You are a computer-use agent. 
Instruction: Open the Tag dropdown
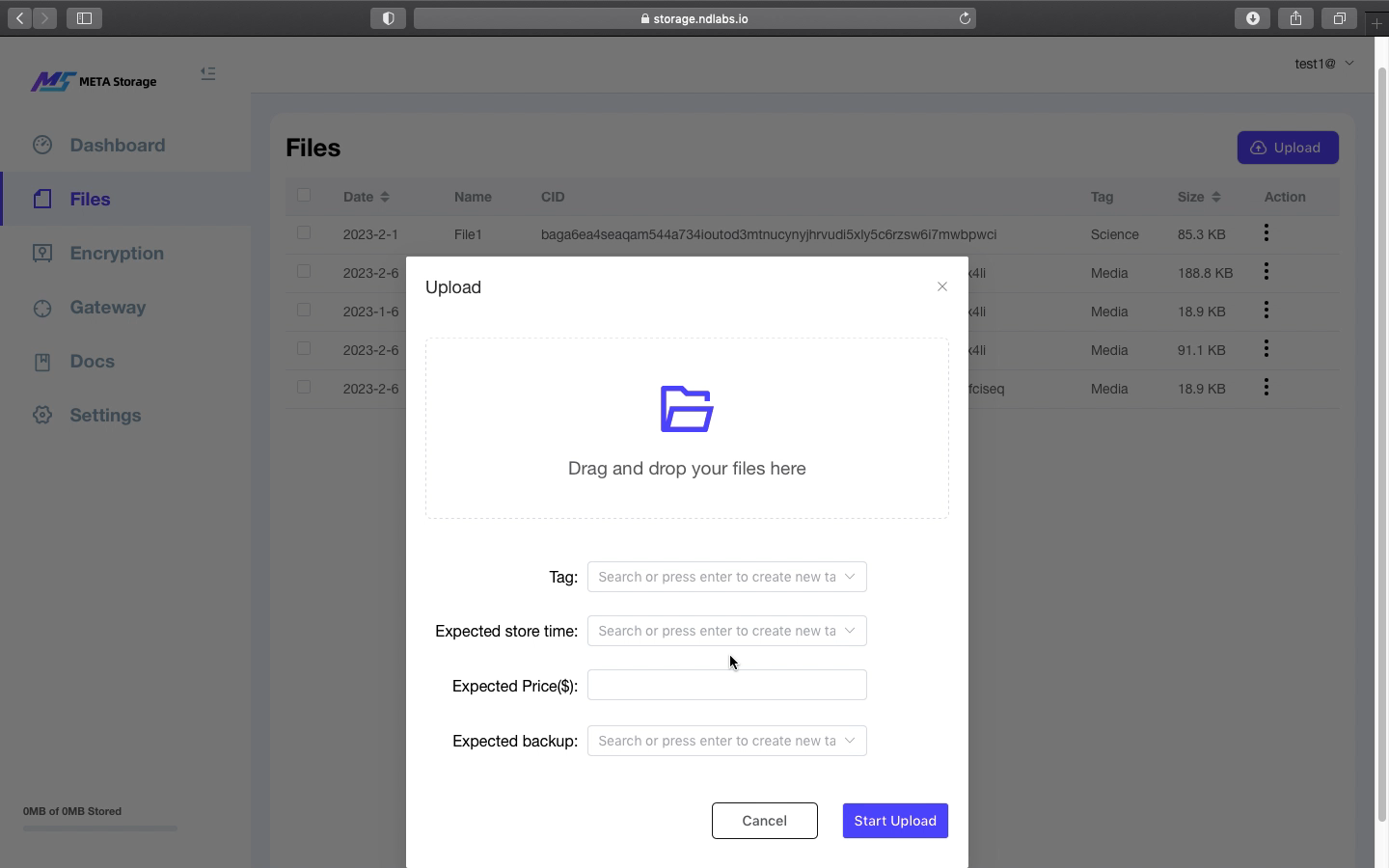727,577
